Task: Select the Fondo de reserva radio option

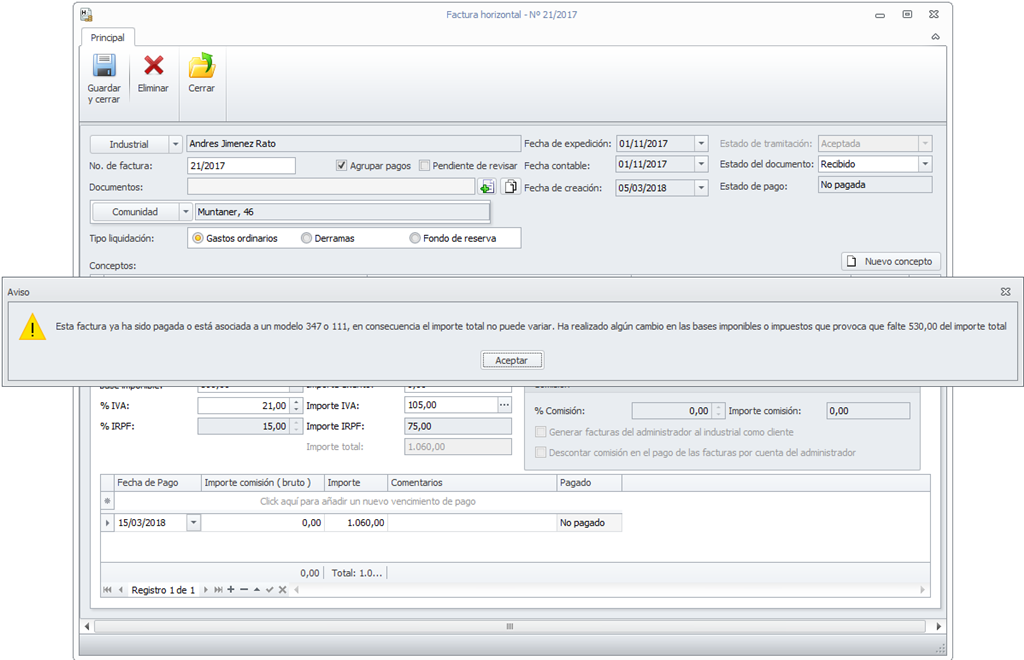Action: [x=415, y=238]
